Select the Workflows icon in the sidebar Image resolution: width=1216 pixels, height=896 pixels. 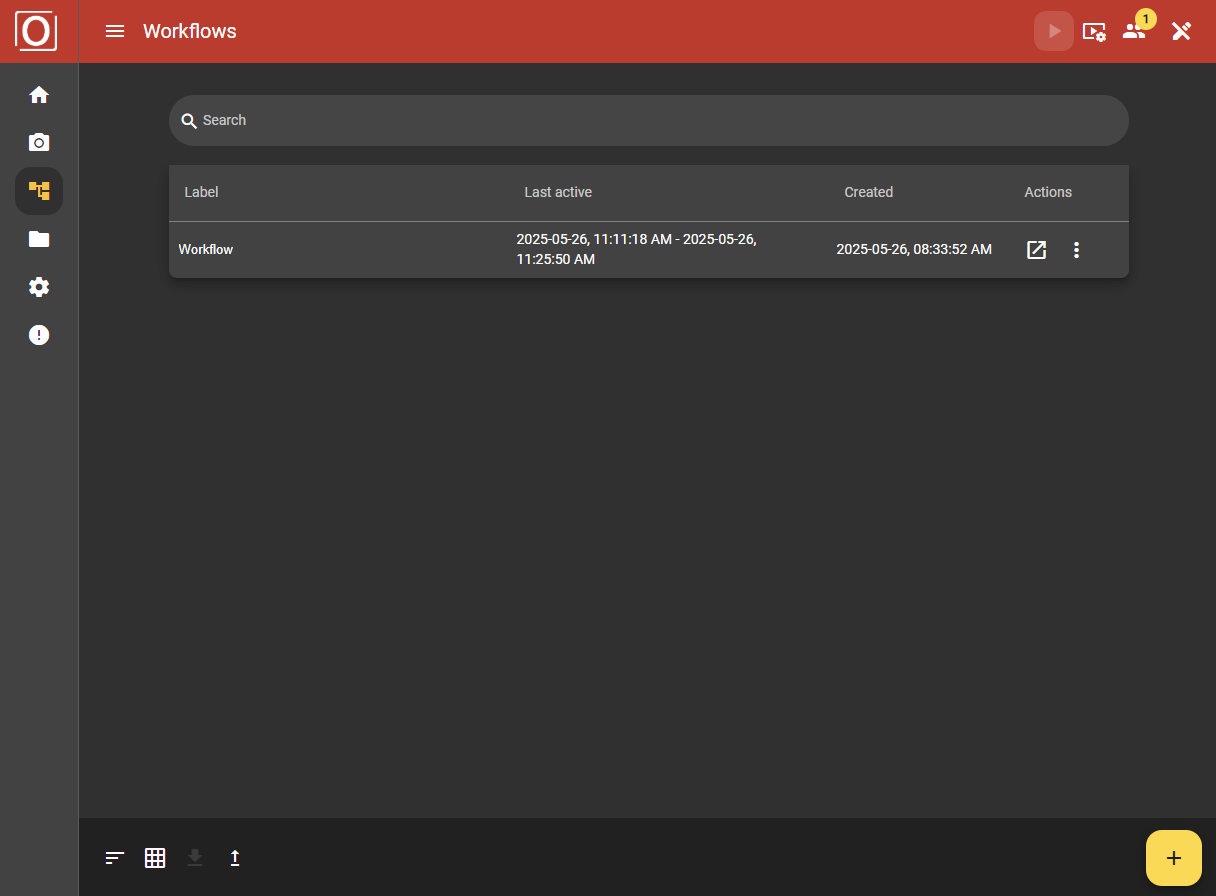point(38,190)
